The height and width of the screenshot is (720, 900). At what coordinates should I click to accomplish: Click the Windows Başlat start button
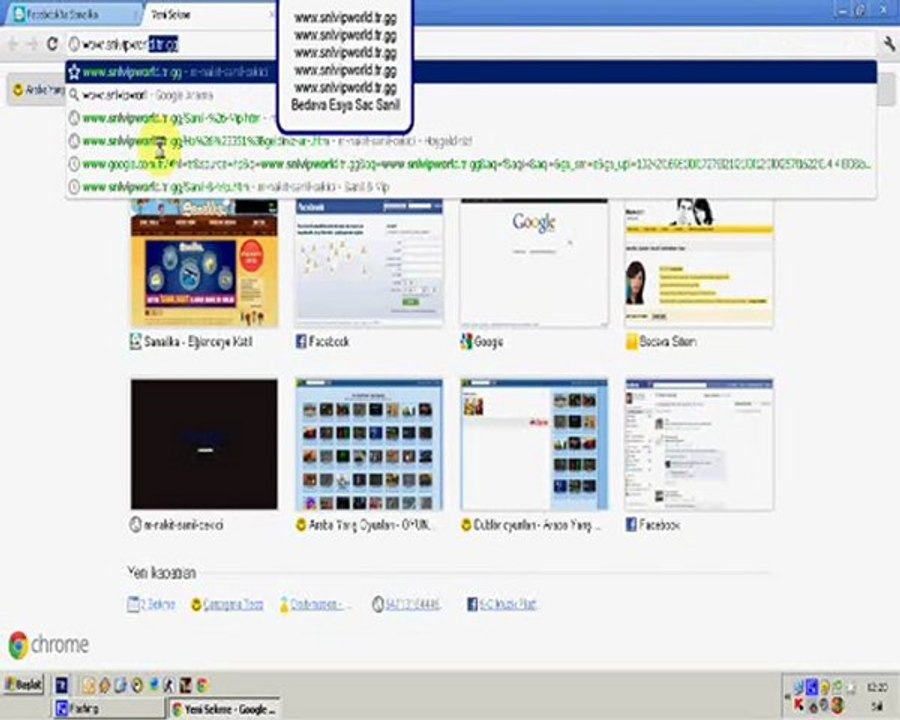(24, 684)
